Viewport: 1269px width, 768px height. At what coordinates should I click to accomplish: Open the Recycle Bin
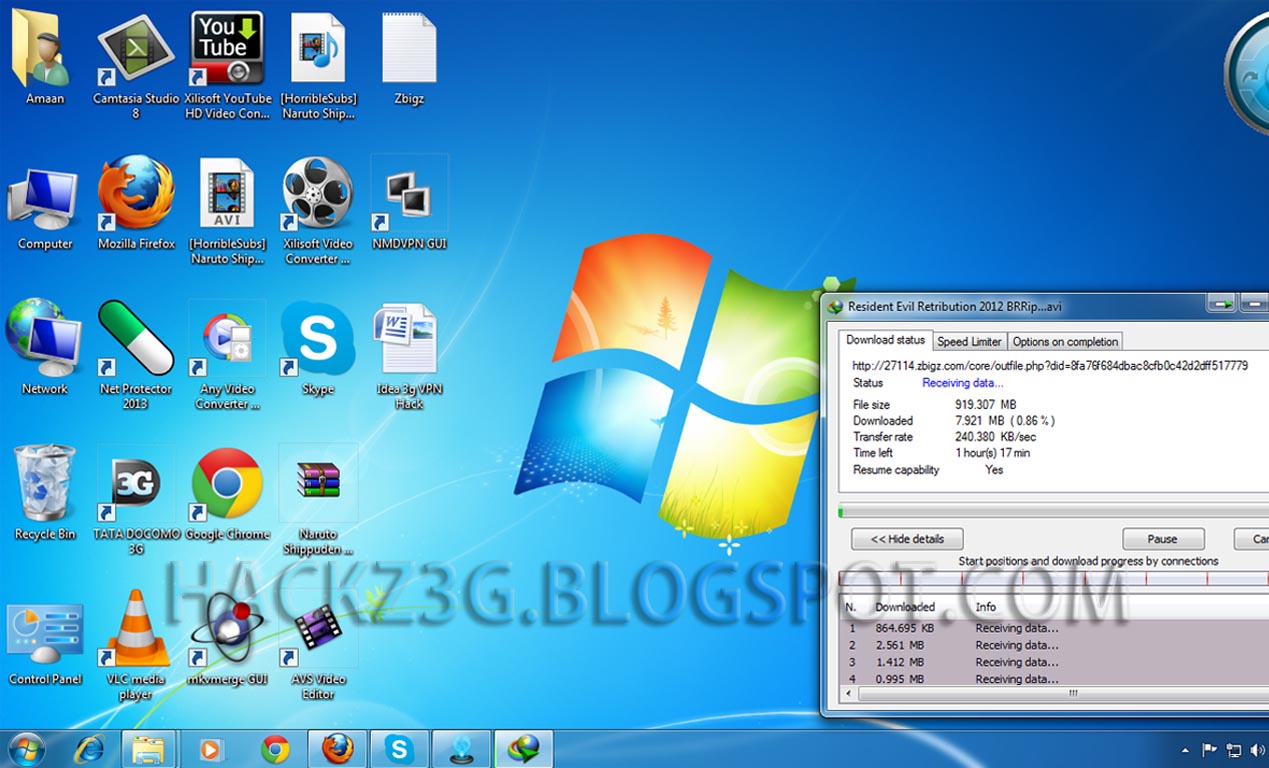(x=45, y=493)
